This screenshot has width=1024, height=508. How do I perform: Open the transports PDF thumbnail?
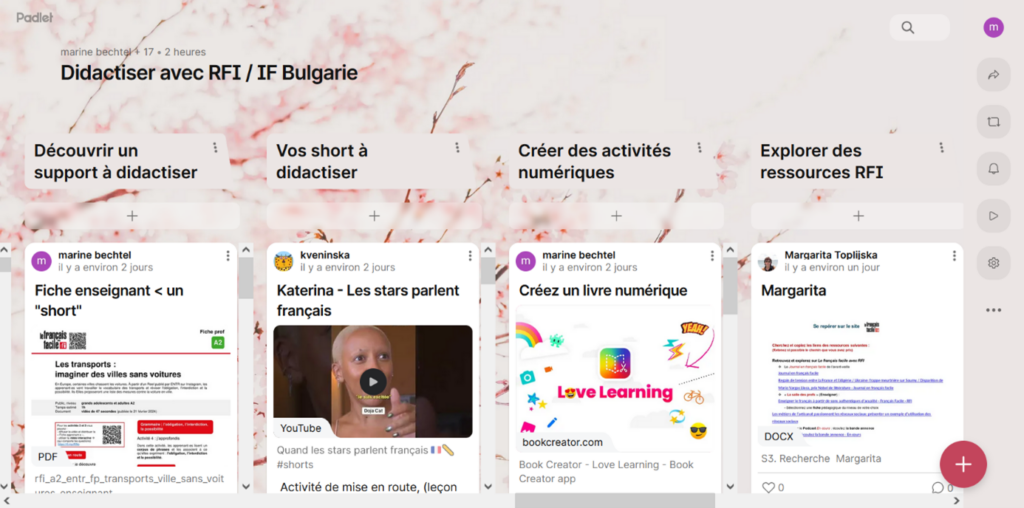click(x=131, y=396)
